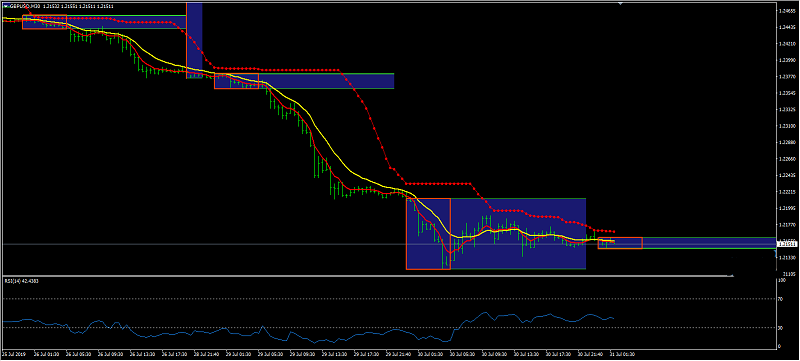The height and width of the screenshot is (361, 800).
Task: Click the RSI scale level 70 label
Action: tap(780, 299)
